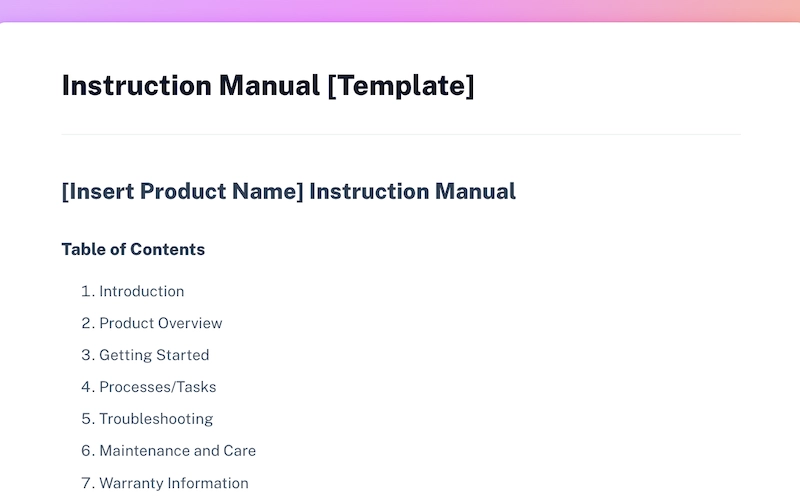Click the "[Template]" word in the title

click(400, 86)
